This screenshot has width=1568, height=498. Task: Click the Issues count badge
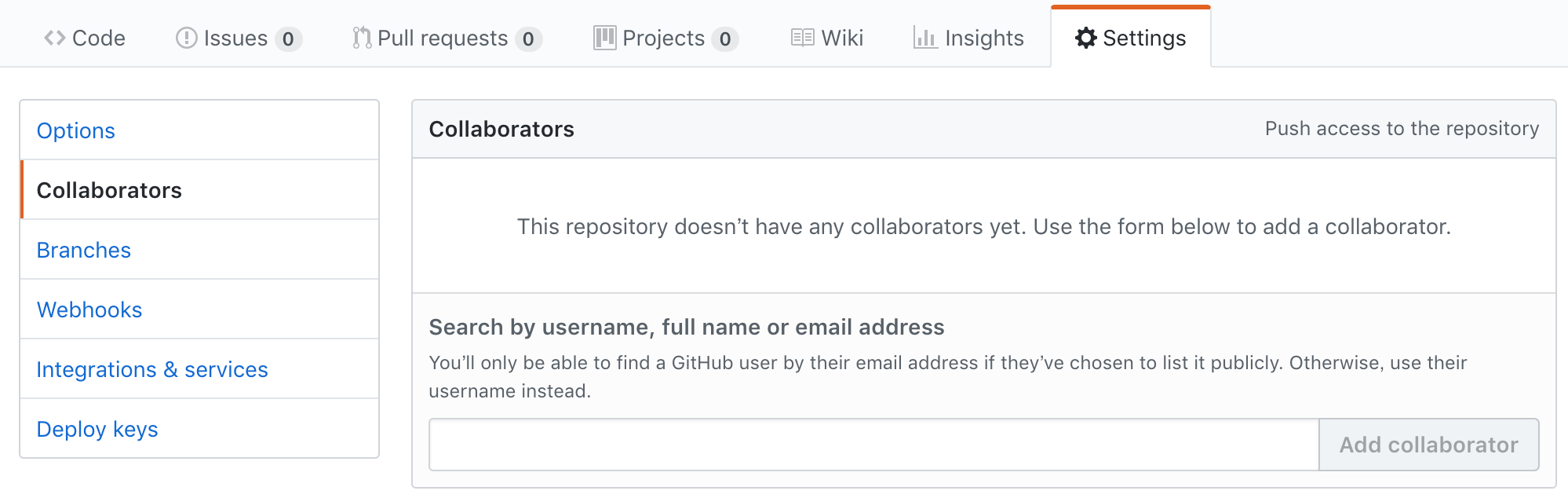coord(288,38)
